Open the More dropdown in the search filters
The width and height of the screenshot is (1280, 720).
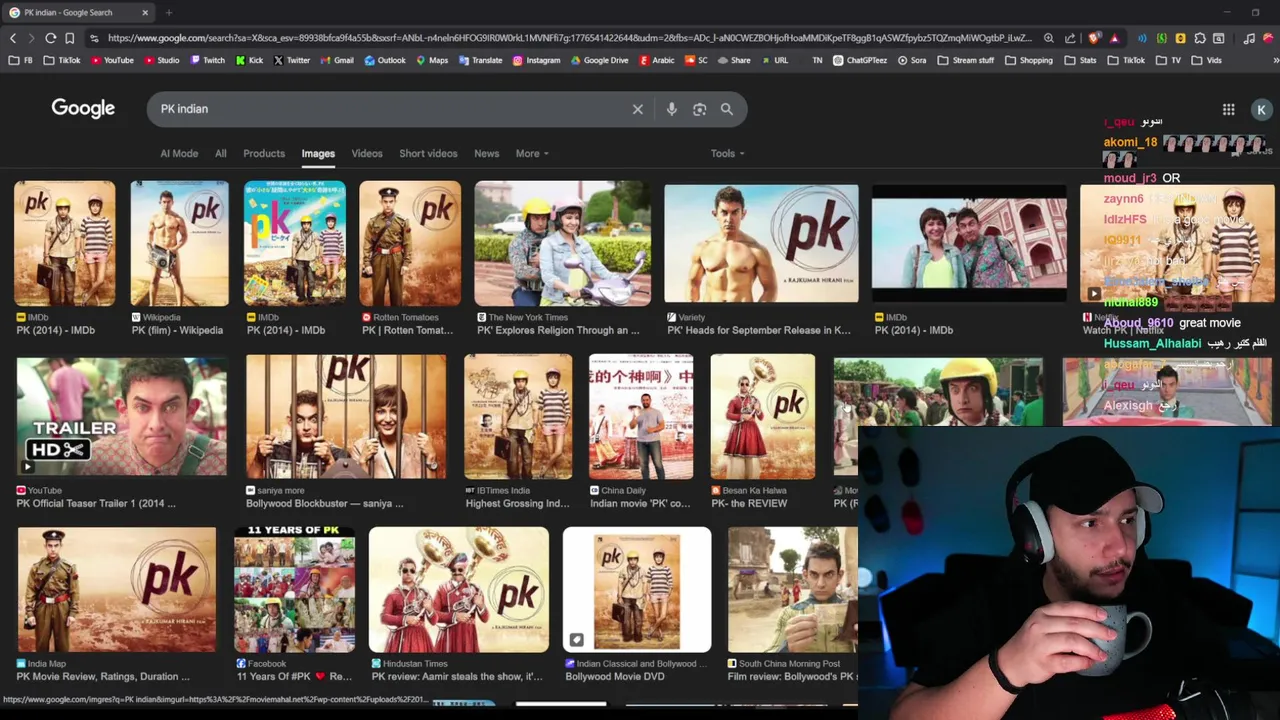click(x=532, y=153)
